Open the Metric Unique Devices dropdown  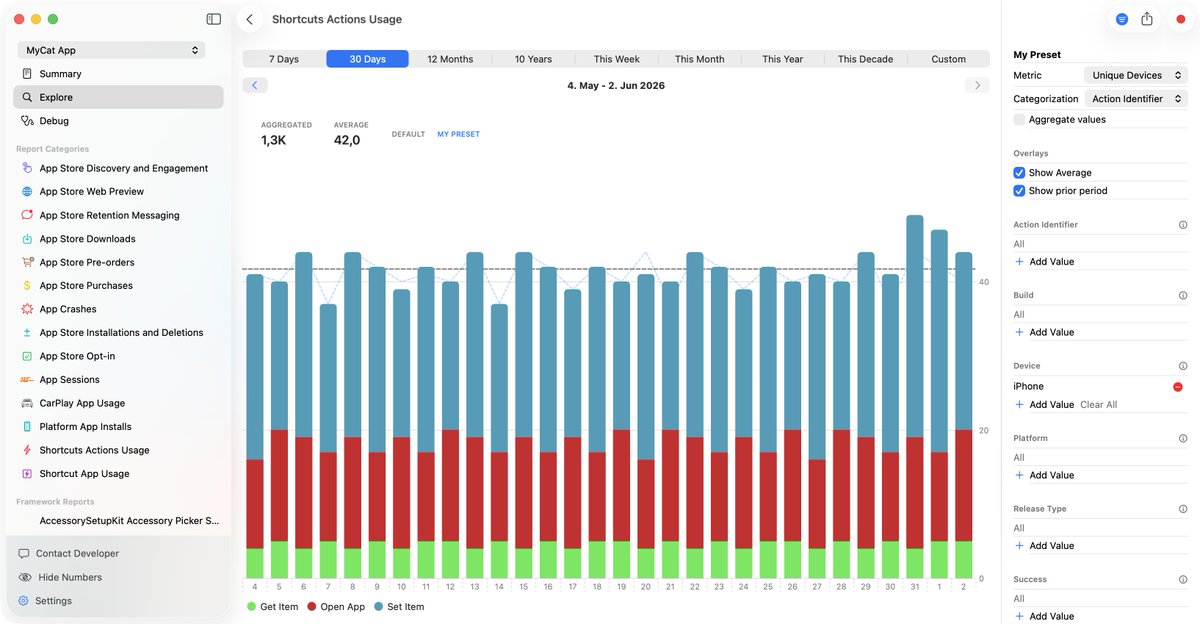(1136, 75)
